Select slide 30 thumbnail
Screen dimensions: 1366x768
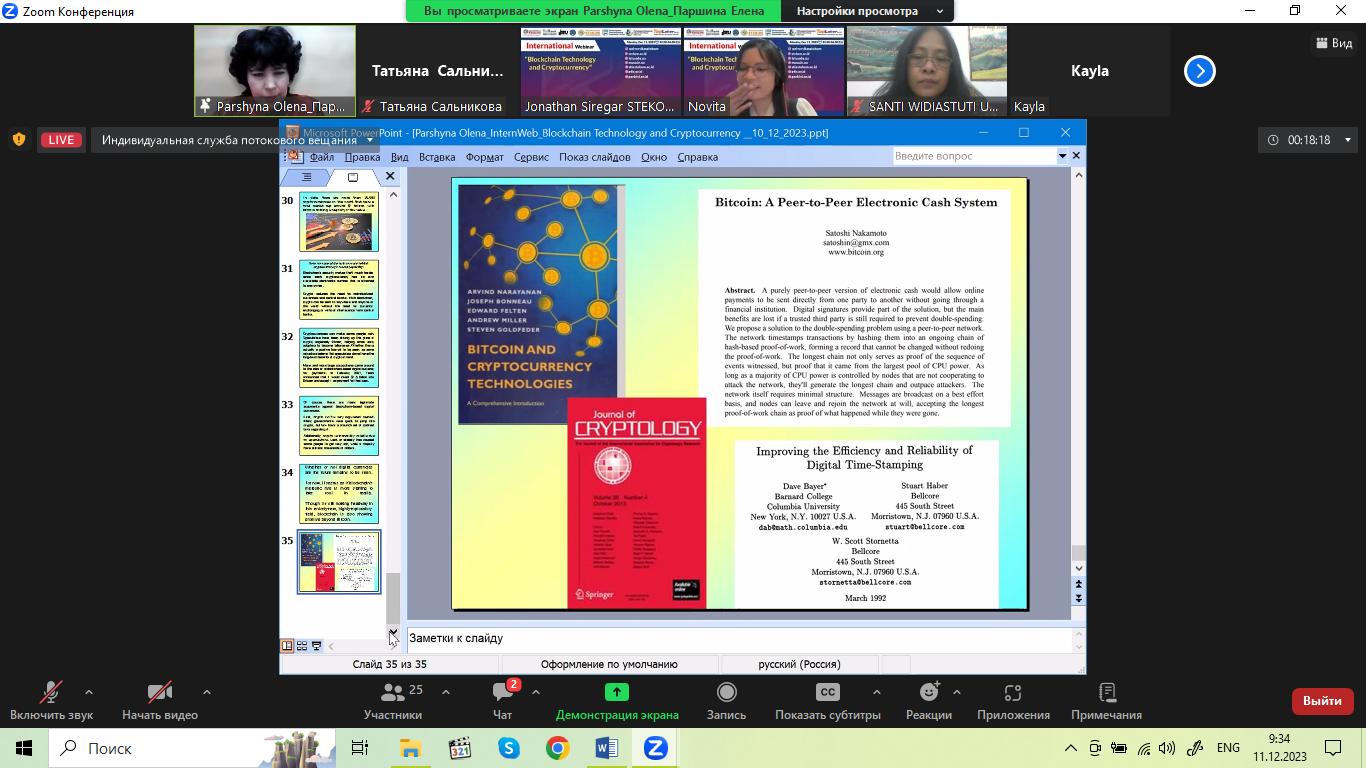point(339,221)
